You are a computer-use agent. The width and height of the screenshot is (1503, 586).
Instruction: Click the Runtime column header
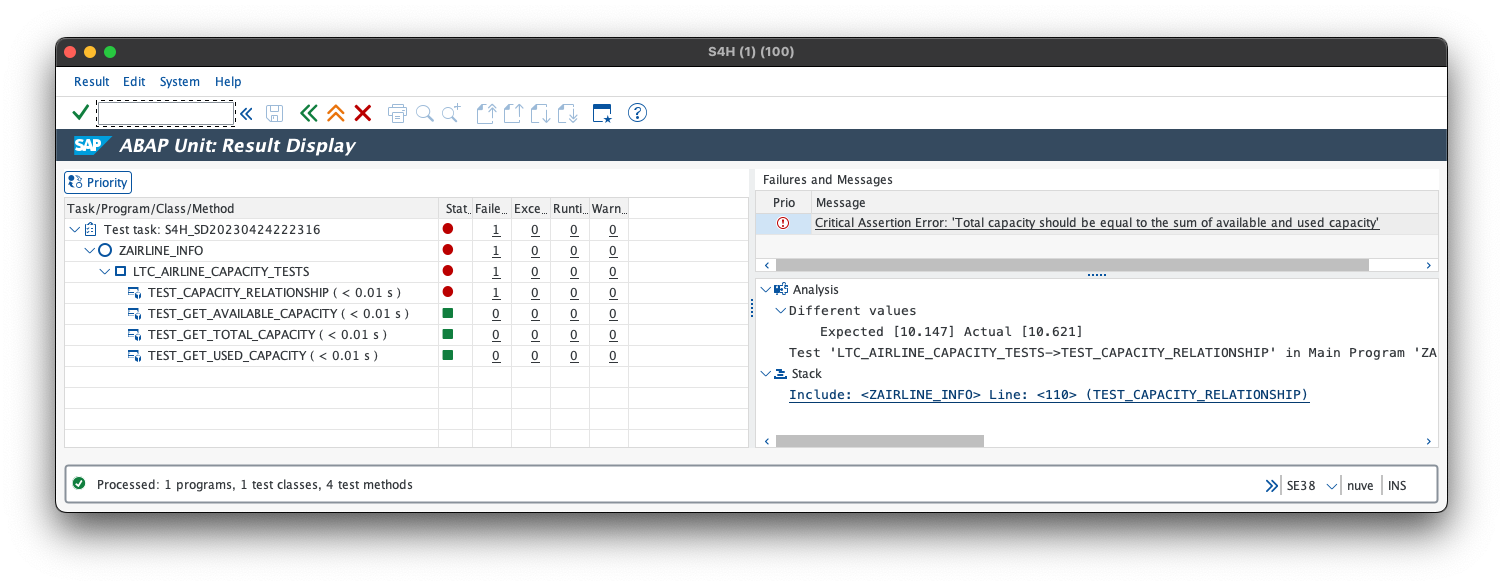[x=570, y=209]
